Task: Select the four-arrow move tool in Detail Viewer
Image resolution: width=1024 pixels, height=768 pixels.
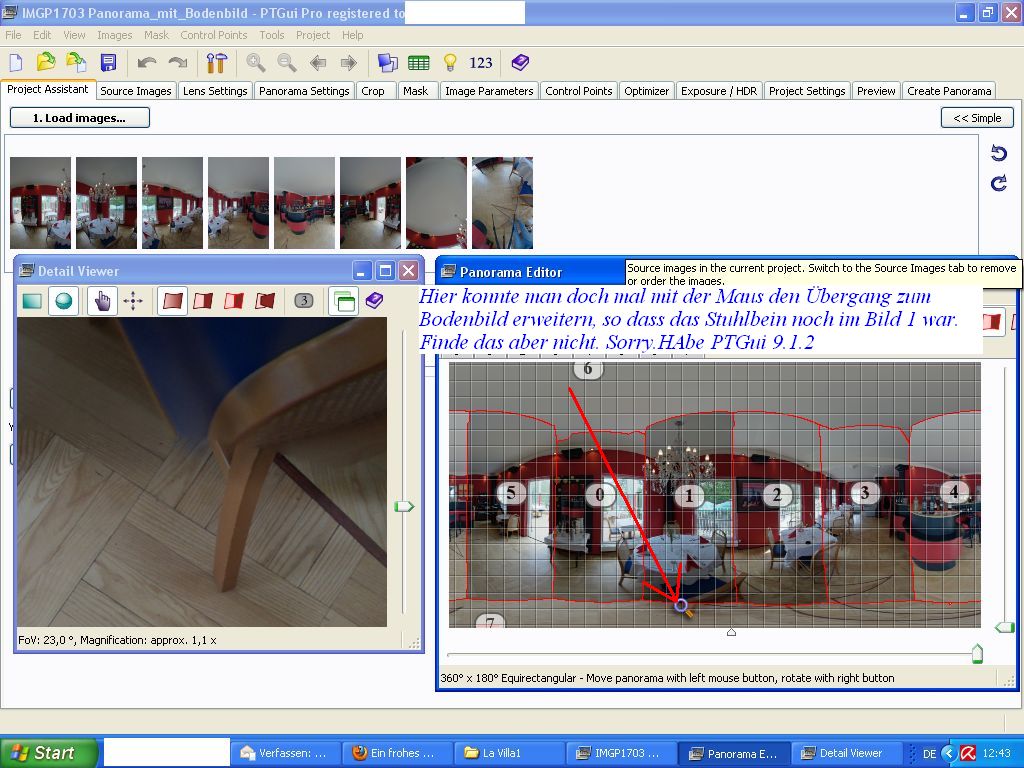Action: click(x=133, y=300)
